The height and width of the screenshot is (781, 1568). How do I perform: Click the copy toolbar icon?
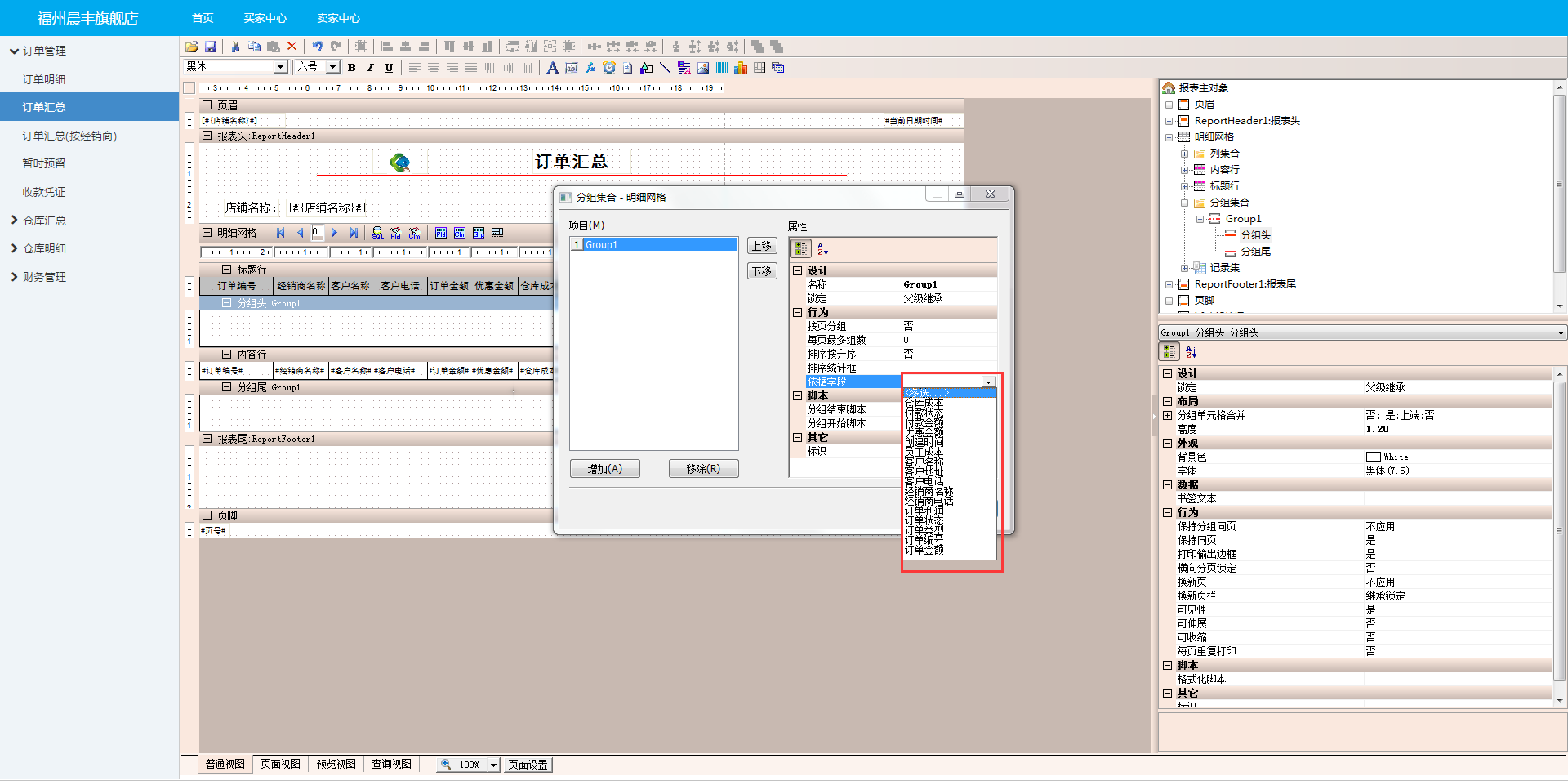254,47
